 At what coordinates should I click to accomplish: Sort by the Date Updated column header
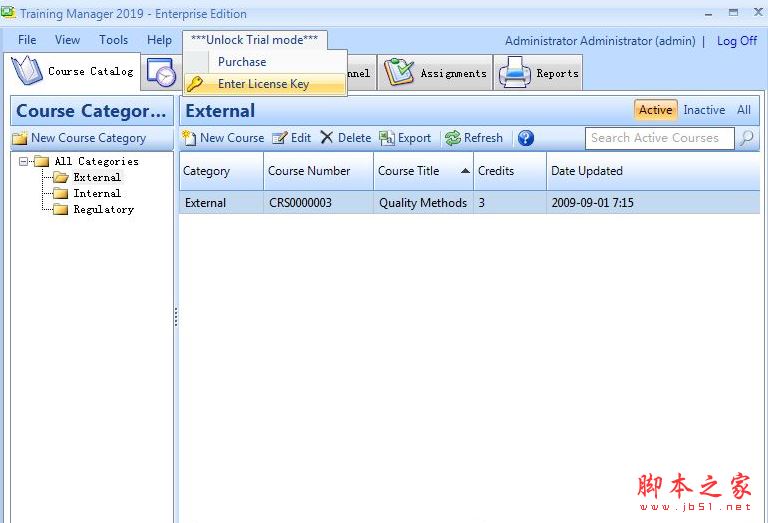tap(653, 171)
